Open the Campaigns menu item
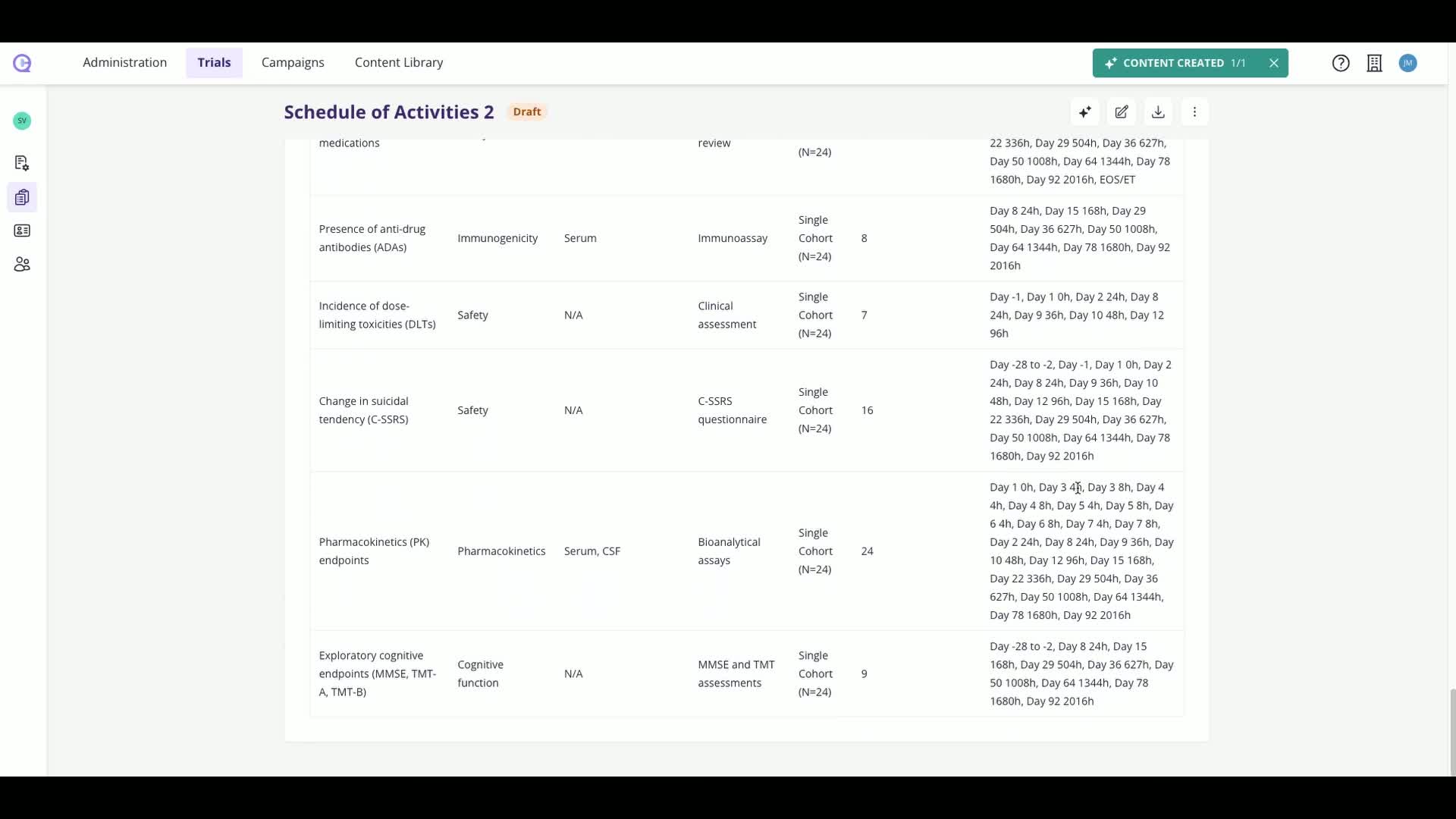The width and height of the screenshot is (1456, 819). tap(293, 63)
